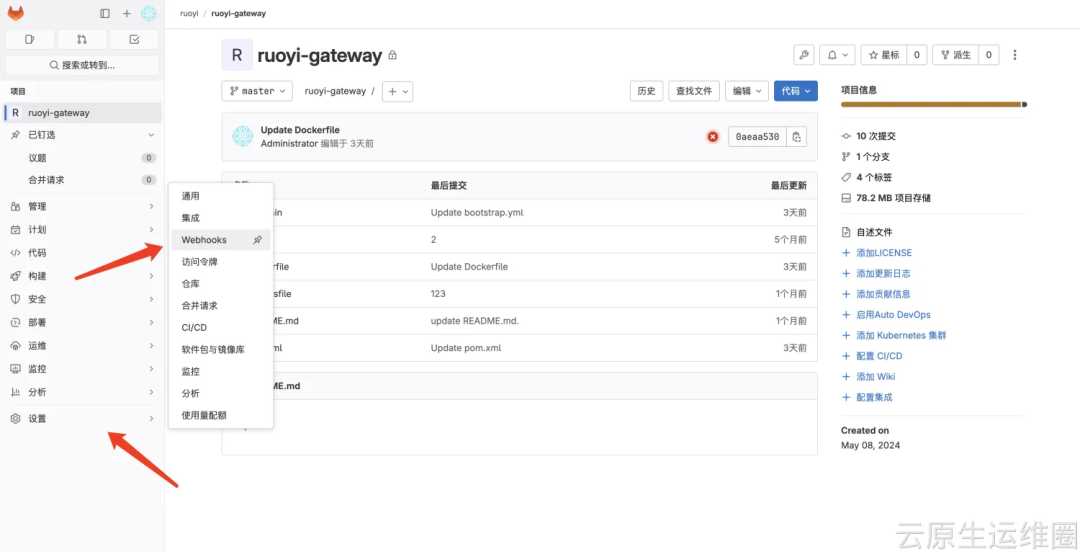Expand the 运维 sidebar menu
The image size is (1080, 552).
click(83, 345)
